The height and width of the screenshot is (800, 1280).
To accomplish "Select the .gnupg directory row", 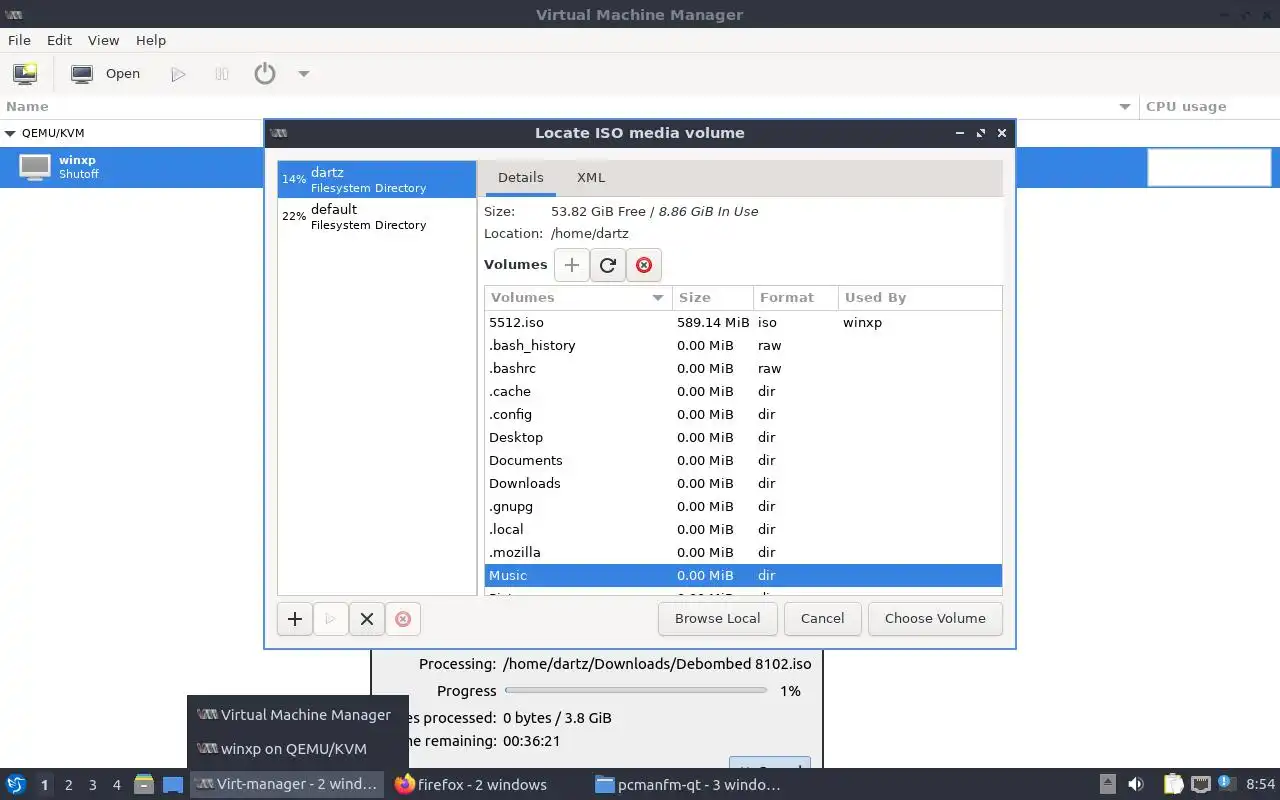I will (x=743, y=506).
